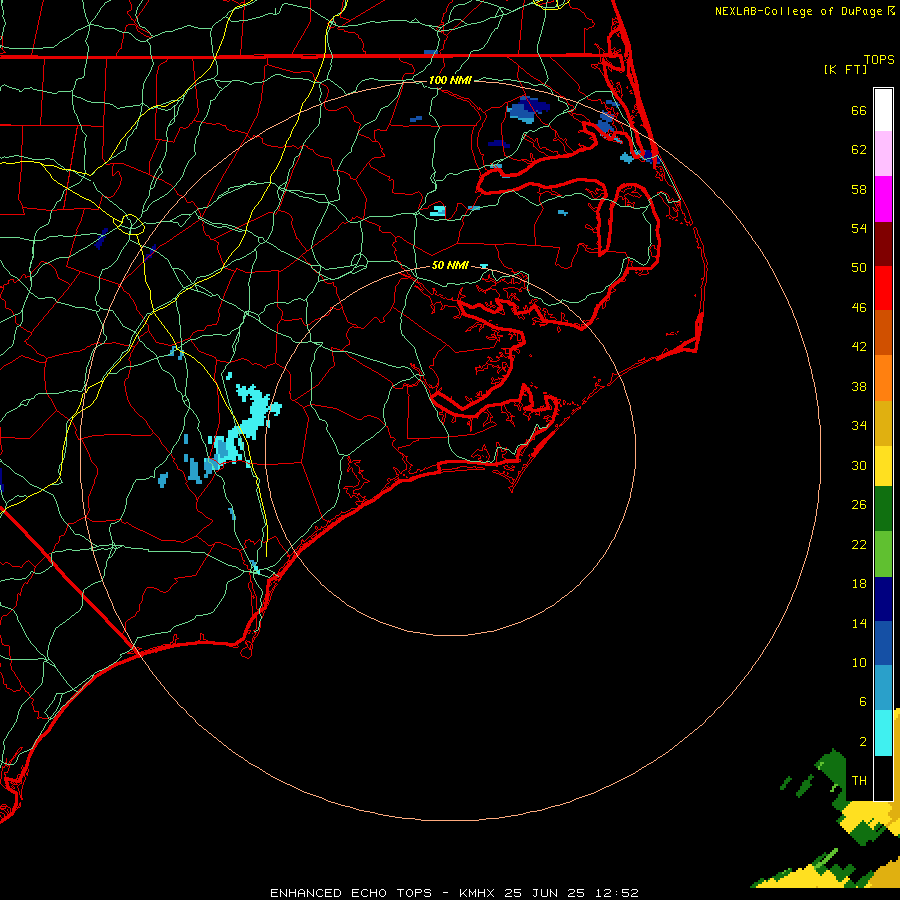
Task: Select the bright red legend swatch
Action: point(883,288)
